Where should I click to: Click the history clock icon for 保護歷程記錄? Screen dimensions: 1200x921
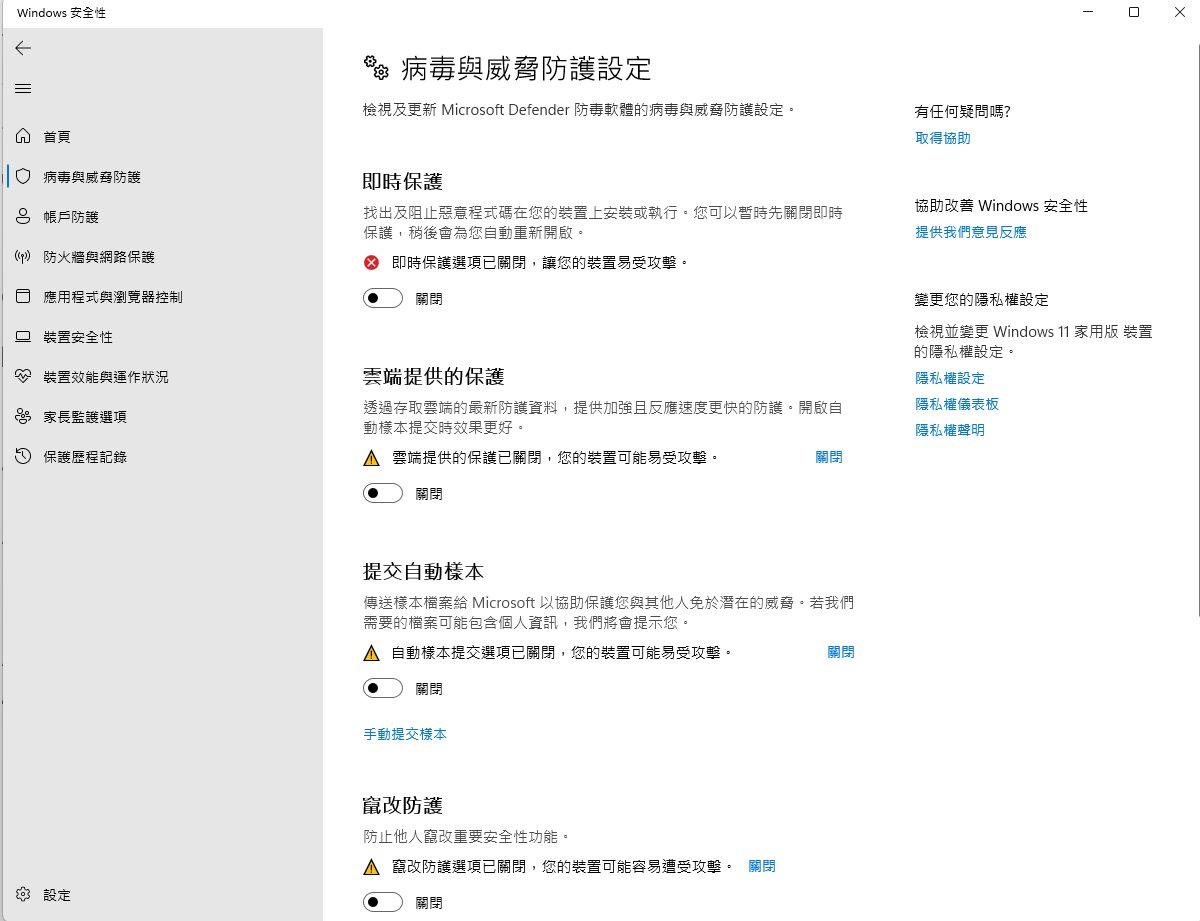[x=23, y=457]
